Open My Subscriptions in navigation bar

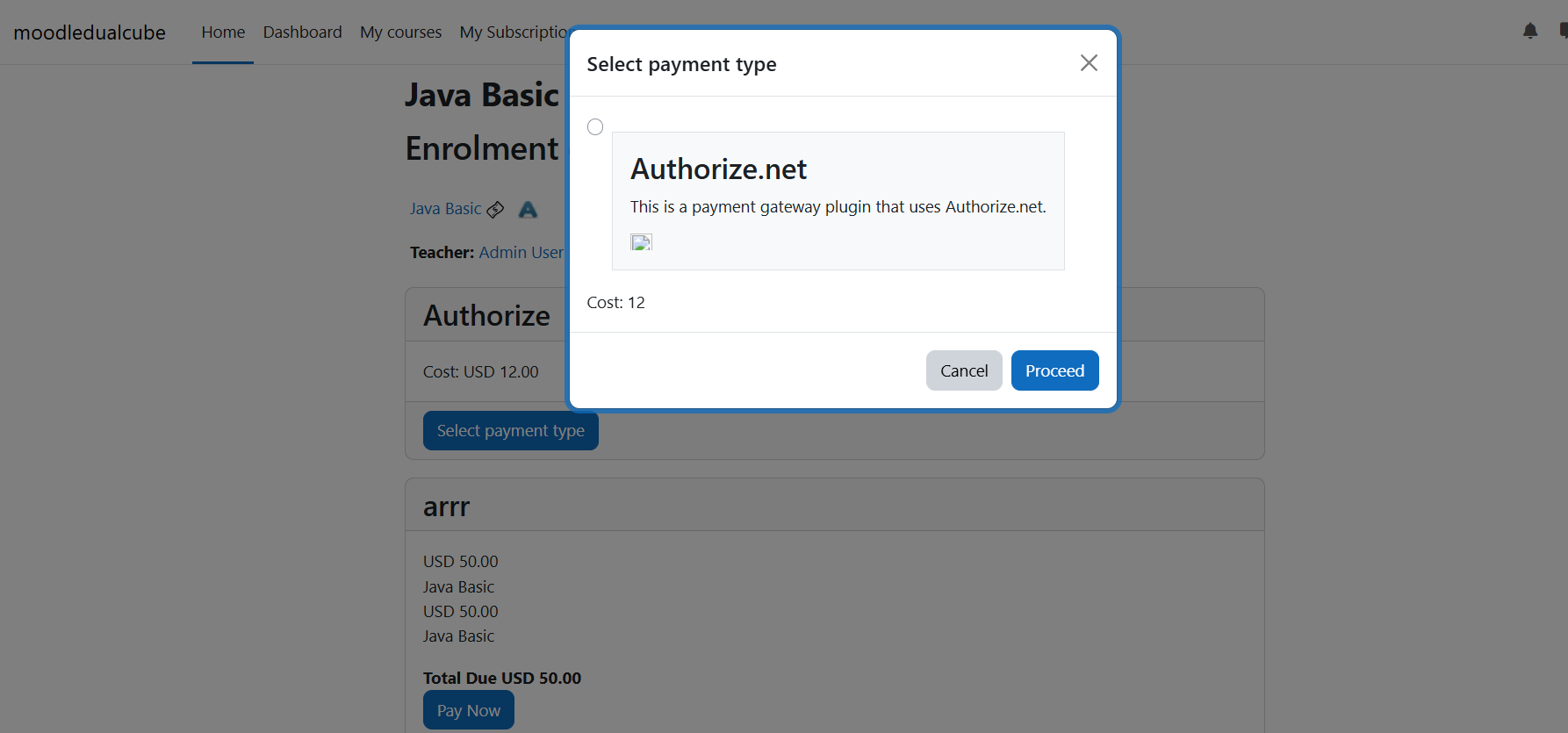point(514,32)
